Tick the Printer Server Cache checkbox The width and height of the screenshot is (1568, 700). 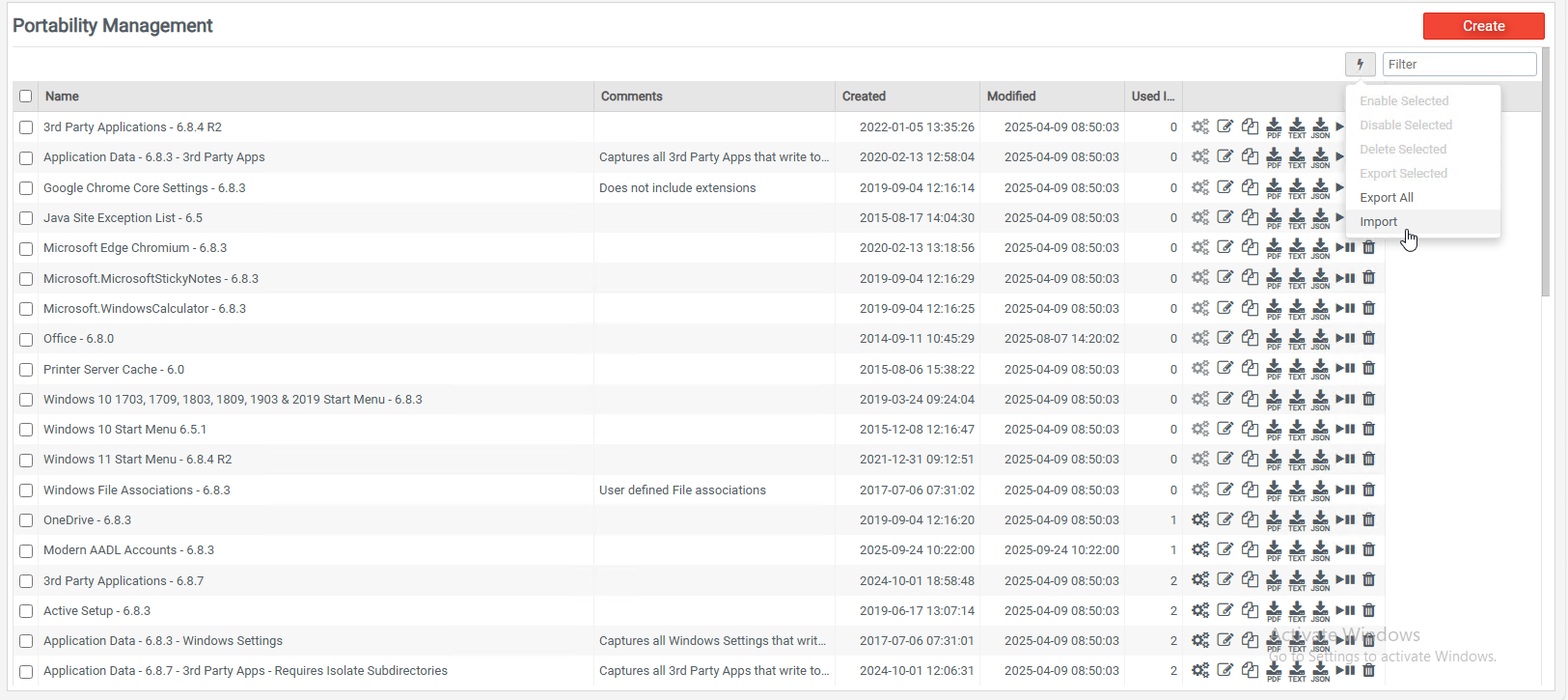(26, 370)
